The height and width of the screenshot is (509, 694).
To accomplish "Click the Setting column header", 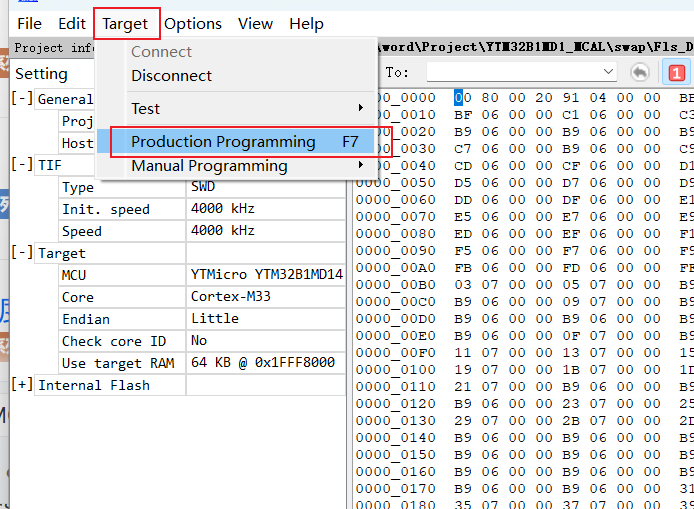I will click(x=41, y=73).
